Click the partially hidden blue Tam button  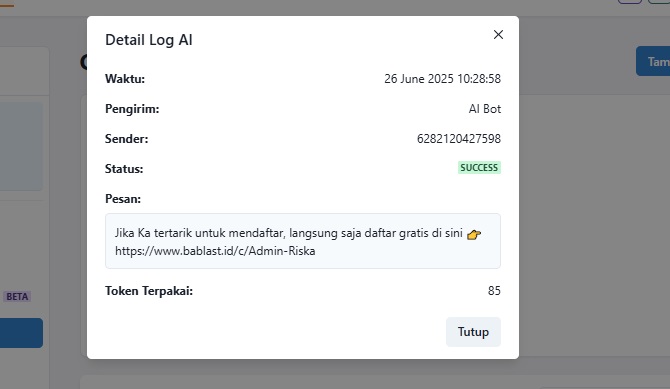[x=653, y=61]
